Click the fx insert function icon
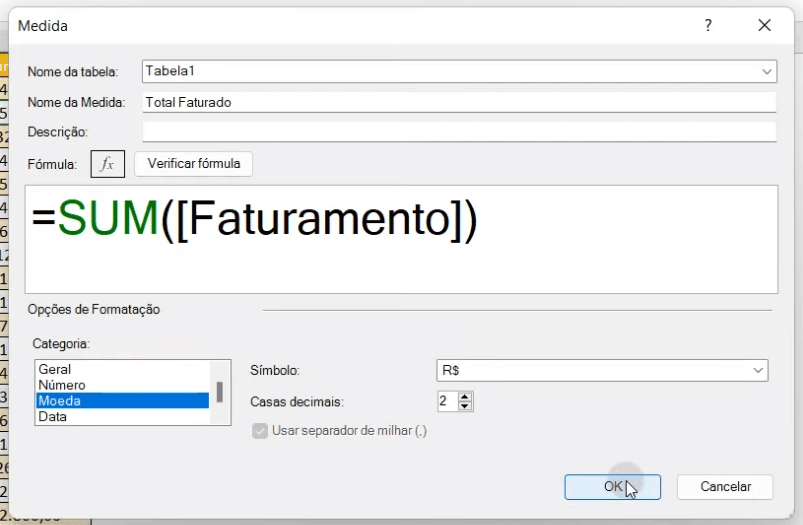Image resolution: width=803 pixels, height=525 pixels. point(108,164)
